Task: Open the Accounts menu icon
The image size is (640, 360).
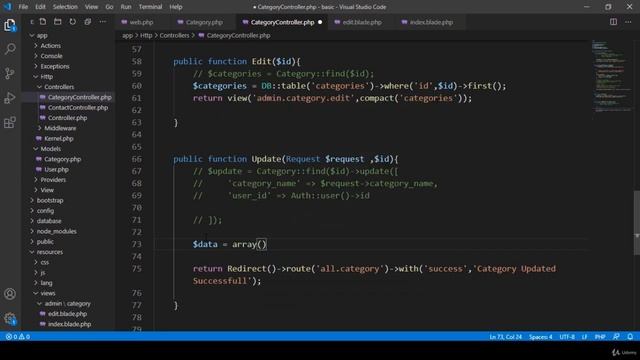Action: 10,294
